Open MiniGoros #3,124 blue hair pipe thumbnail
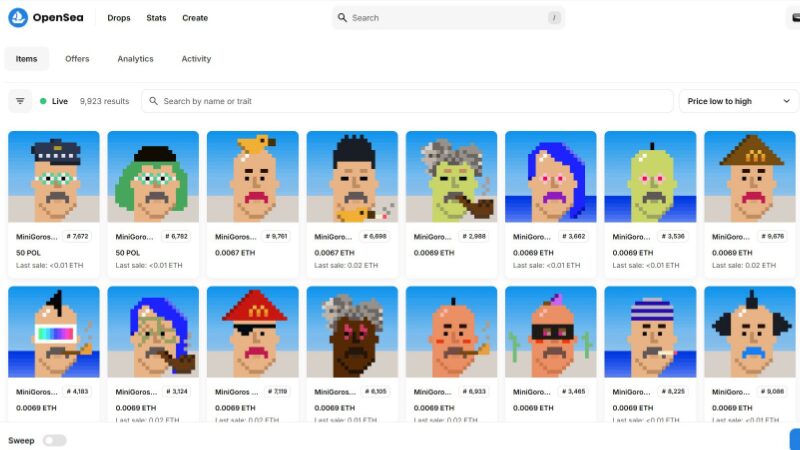This screenshot has width=800, height=450. pyautogui.click(x=153, y=332)
